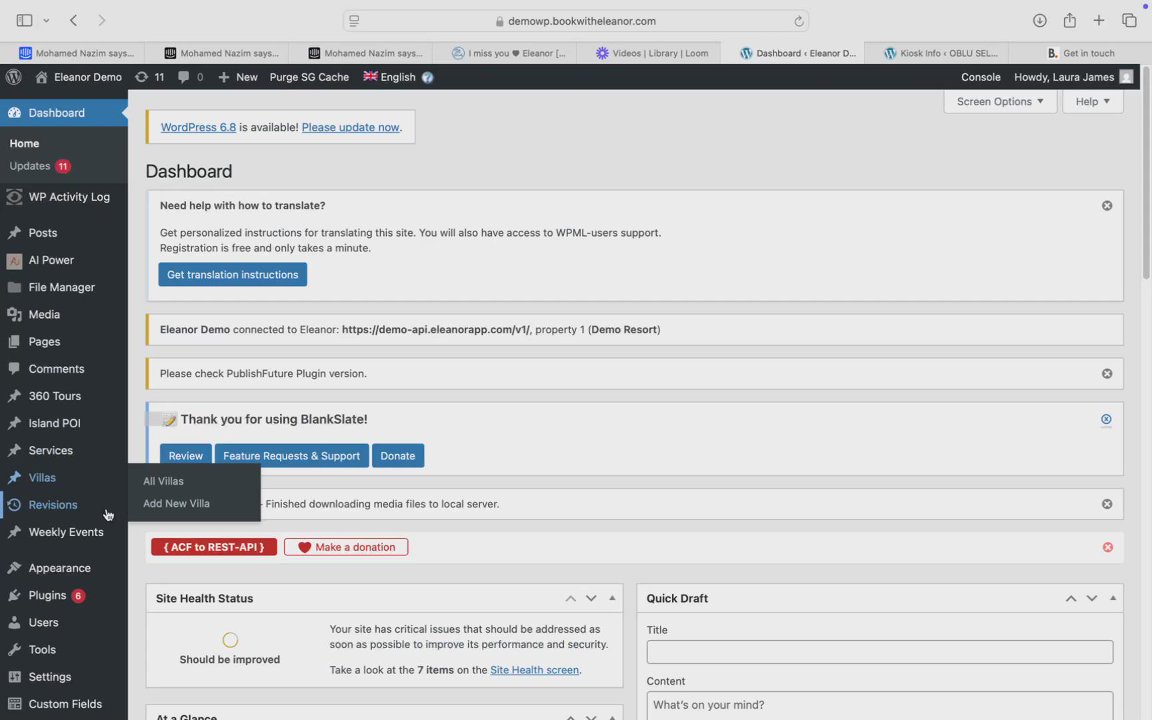Open the WordPress 6.8 link
The image size is (1152, 720).
click(198, 127)
